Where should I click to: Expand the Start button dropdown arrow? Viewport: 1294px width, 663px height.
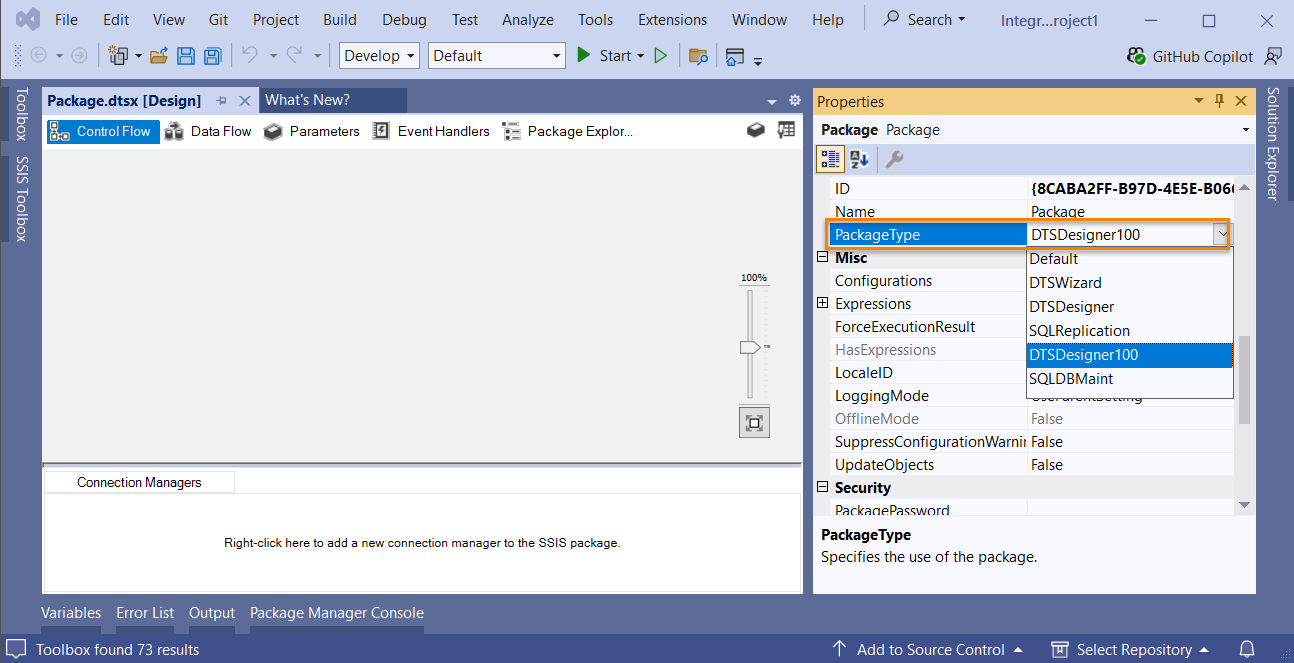coord(640,56)
